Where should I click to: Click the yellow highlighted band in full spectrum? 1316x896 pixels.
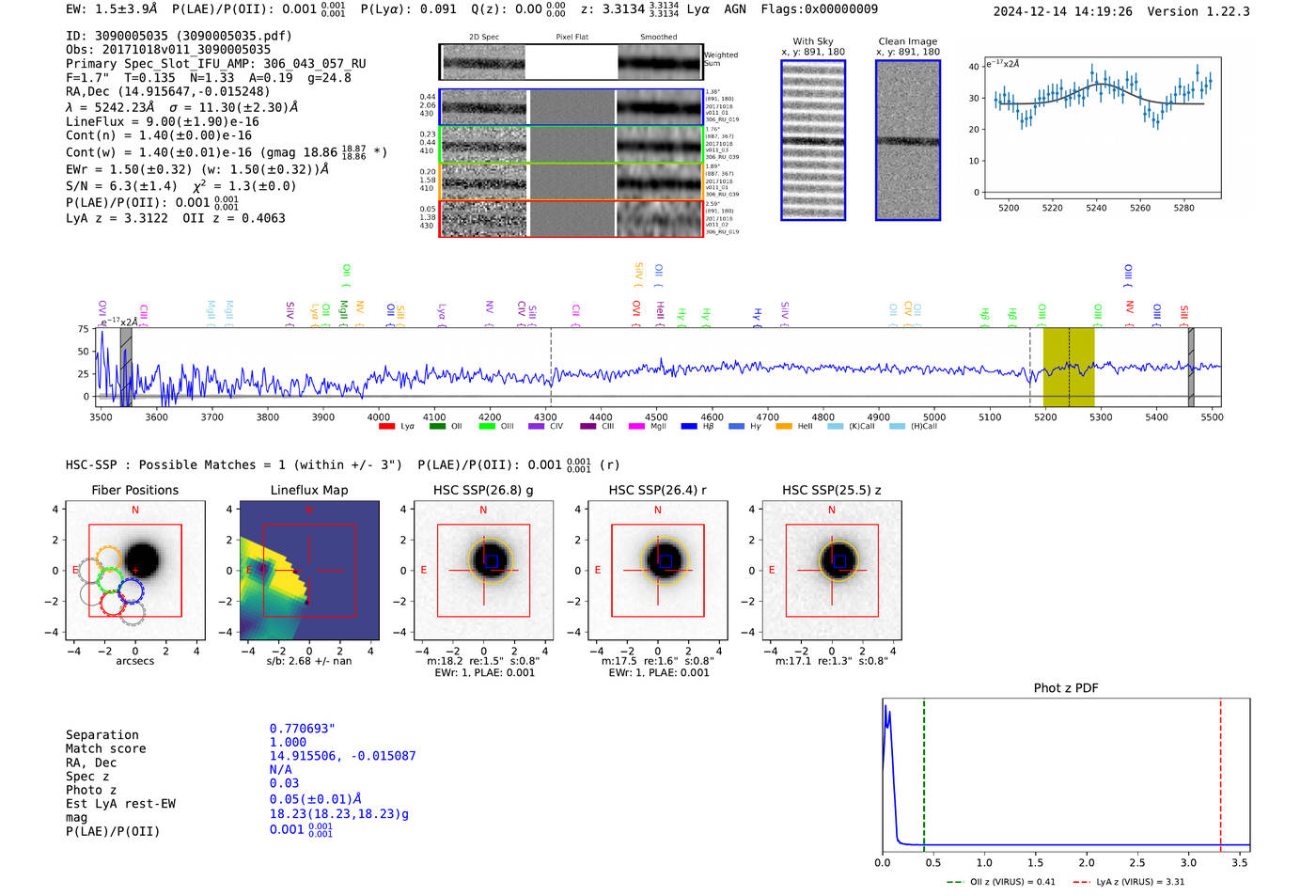pos(1069,367)
